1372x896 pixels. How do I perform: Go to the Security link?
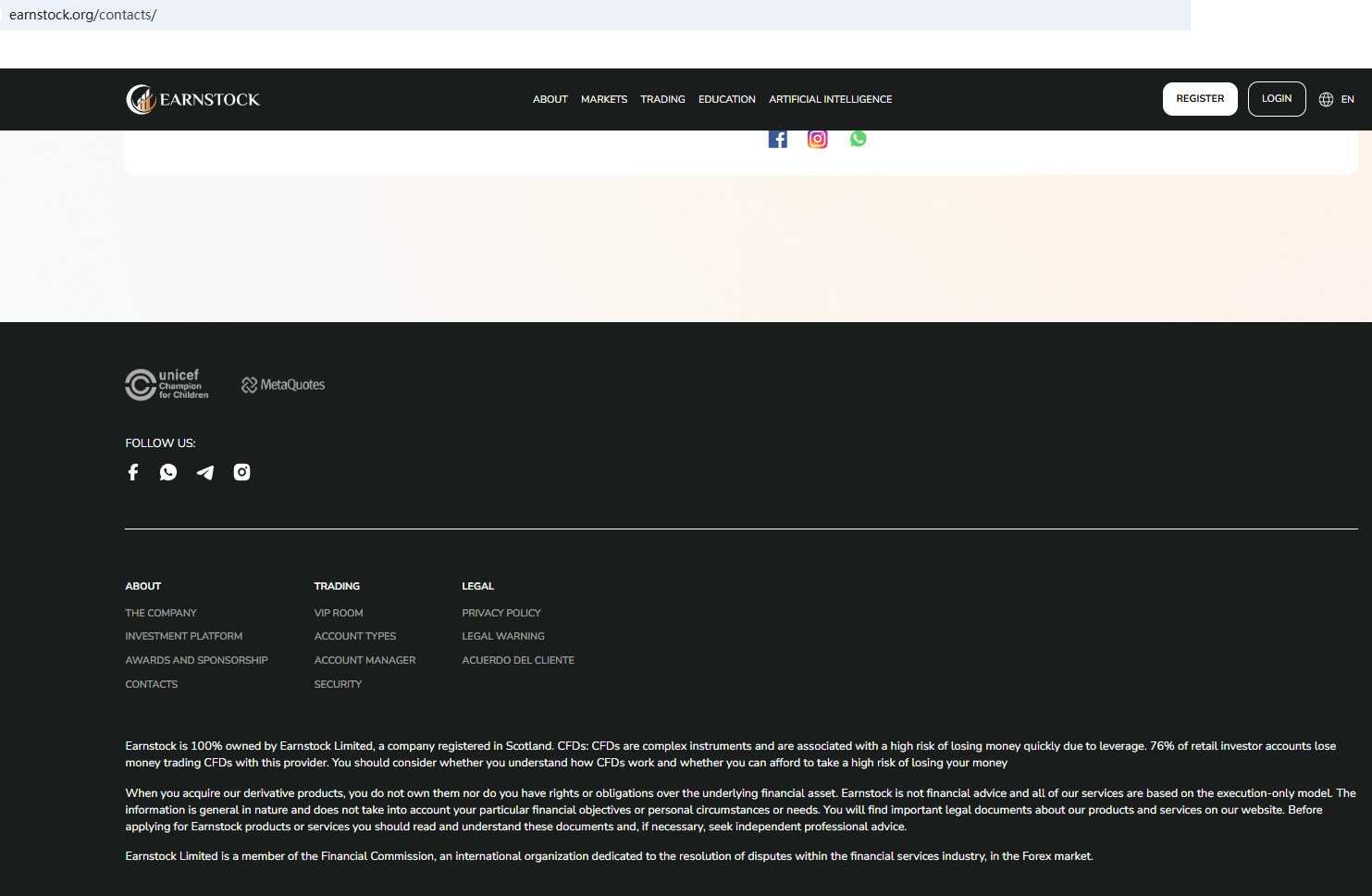point(338,684)
